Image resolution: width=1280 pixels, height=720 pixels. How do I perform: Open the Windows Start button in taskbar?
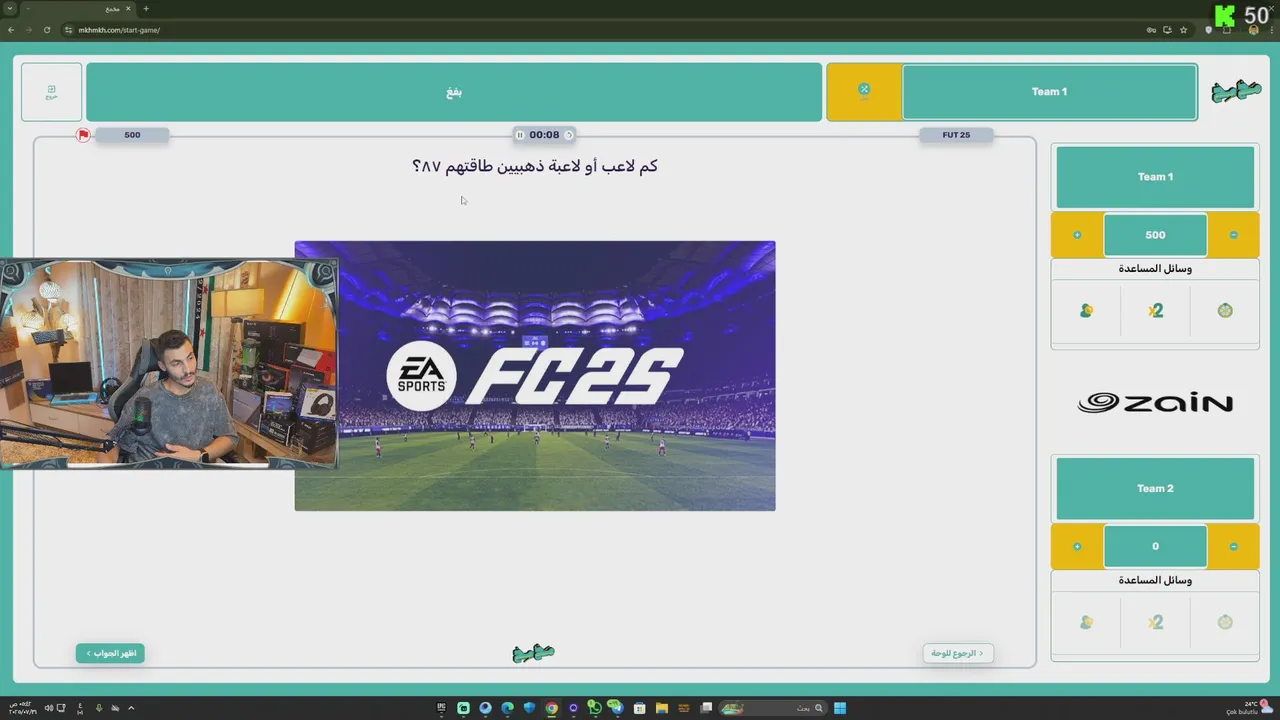click(840, 708)
